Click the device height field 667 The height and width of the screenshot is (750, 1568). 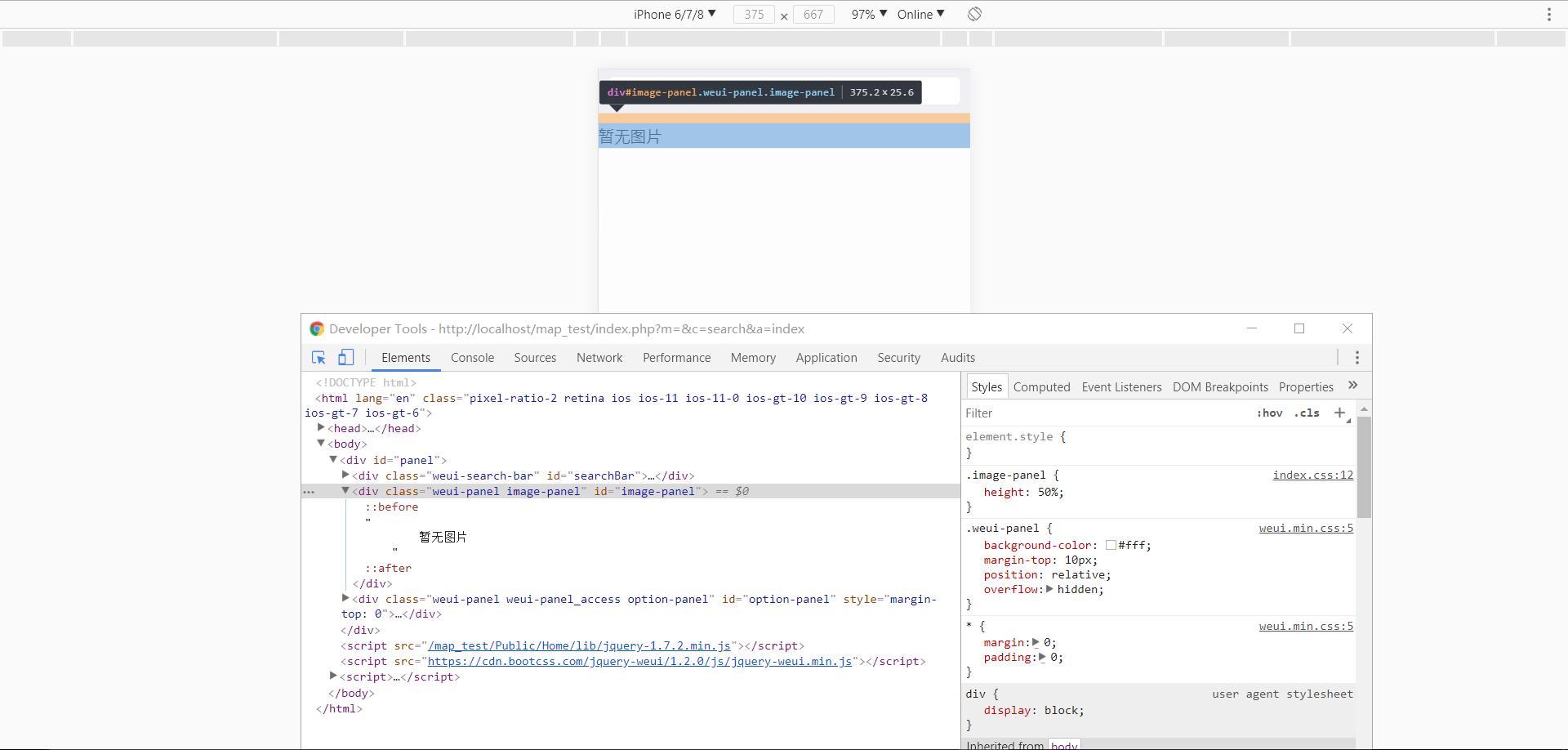813,14
